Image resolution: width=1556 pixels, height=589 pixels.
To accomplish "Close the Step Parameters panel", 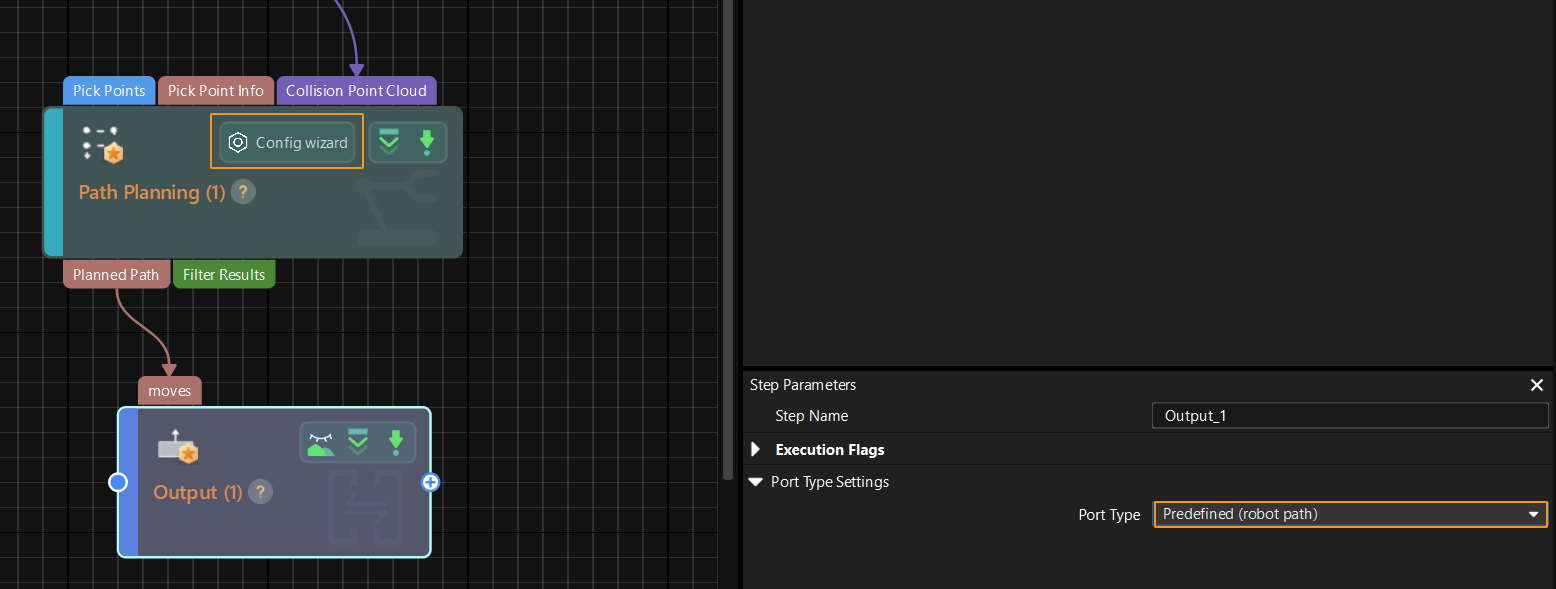I will coord(1537,385).
